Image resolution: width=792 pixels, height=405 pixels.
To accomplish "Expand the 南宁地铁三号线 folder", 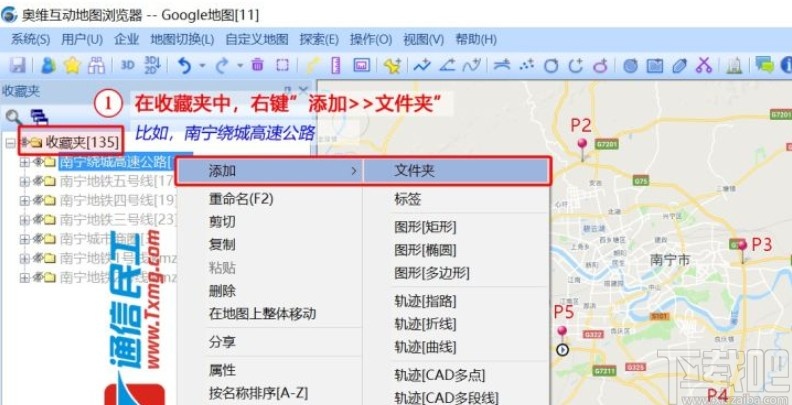I will 24,220.
